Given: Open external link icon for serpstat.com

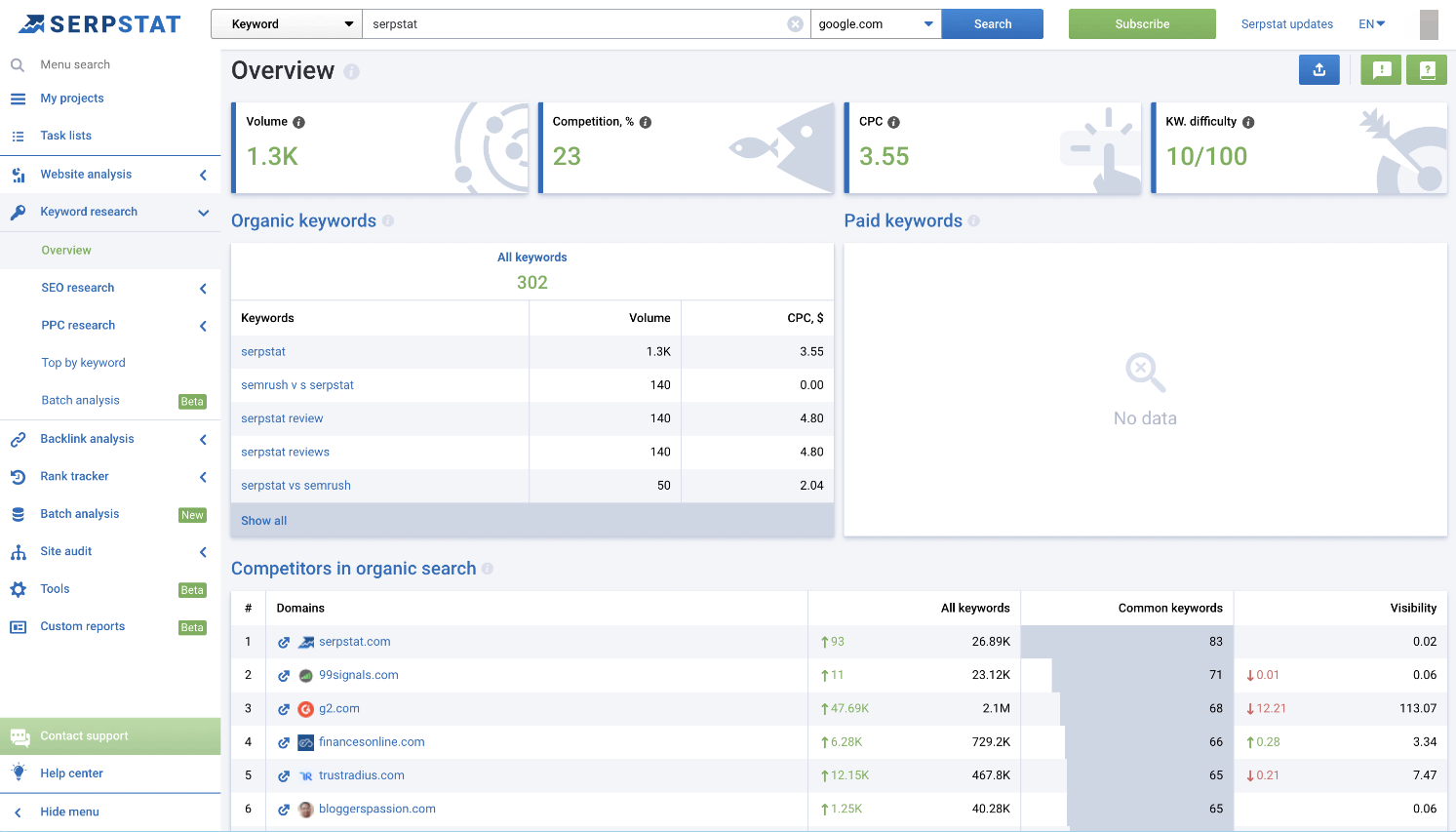Looking at the screenshot, I should [284, 642].
